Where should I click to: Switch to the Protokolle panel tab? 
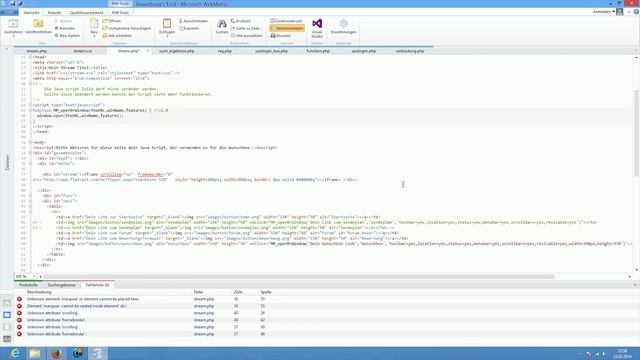coord(28,285)
